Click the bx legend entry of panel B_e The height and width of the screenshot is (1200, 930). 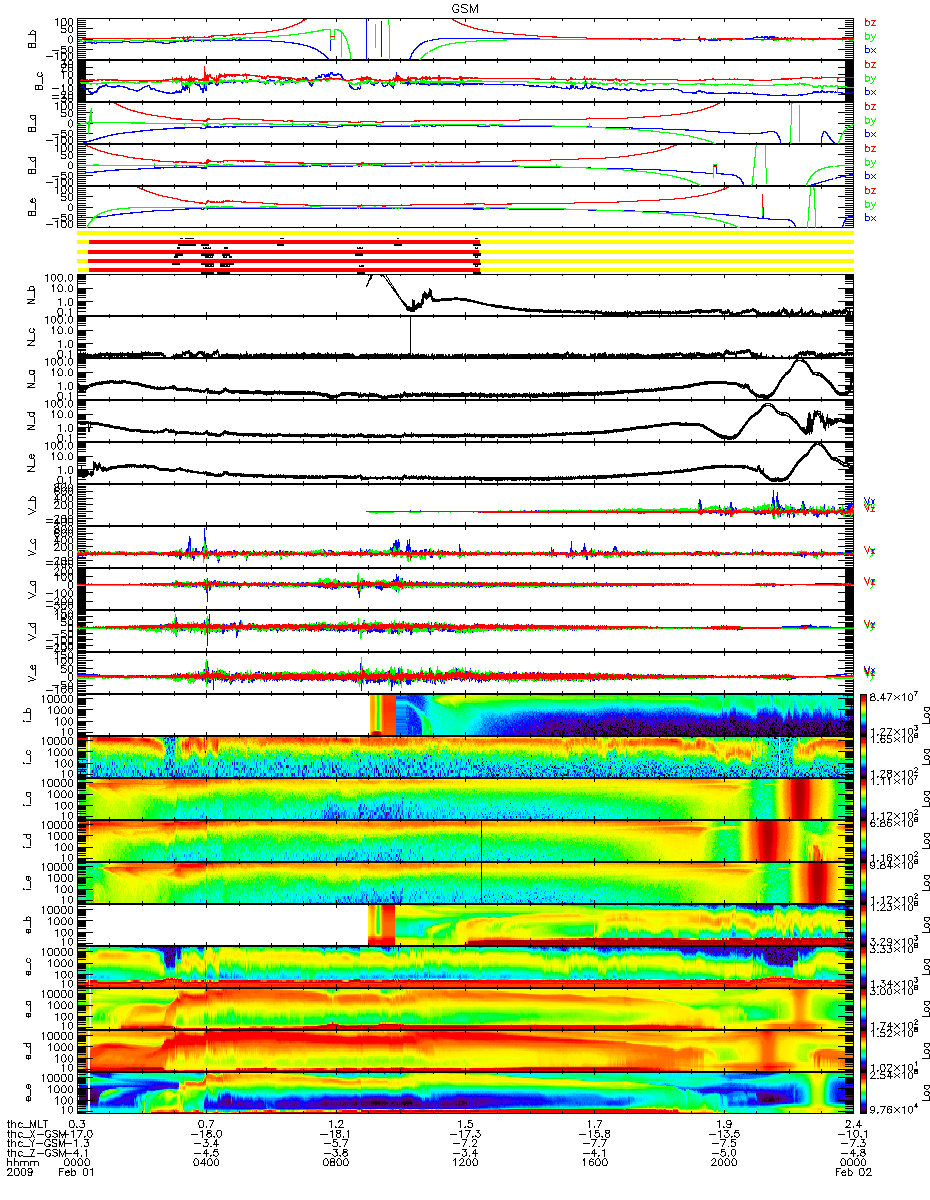pyautogui.click(x=870, y=217)
